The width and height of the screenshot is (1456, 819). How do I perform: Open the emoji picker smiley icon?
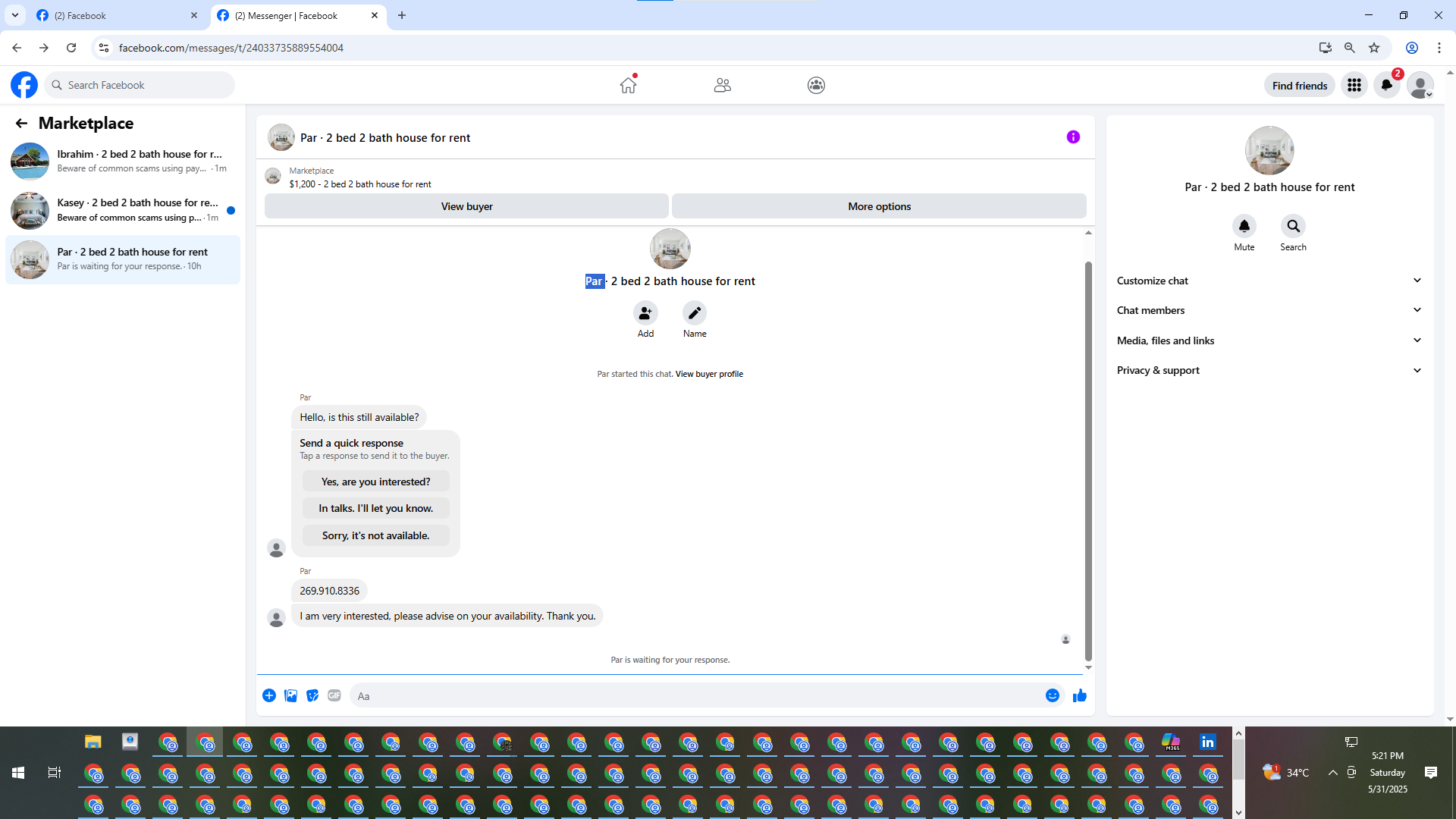(1052, 695)
